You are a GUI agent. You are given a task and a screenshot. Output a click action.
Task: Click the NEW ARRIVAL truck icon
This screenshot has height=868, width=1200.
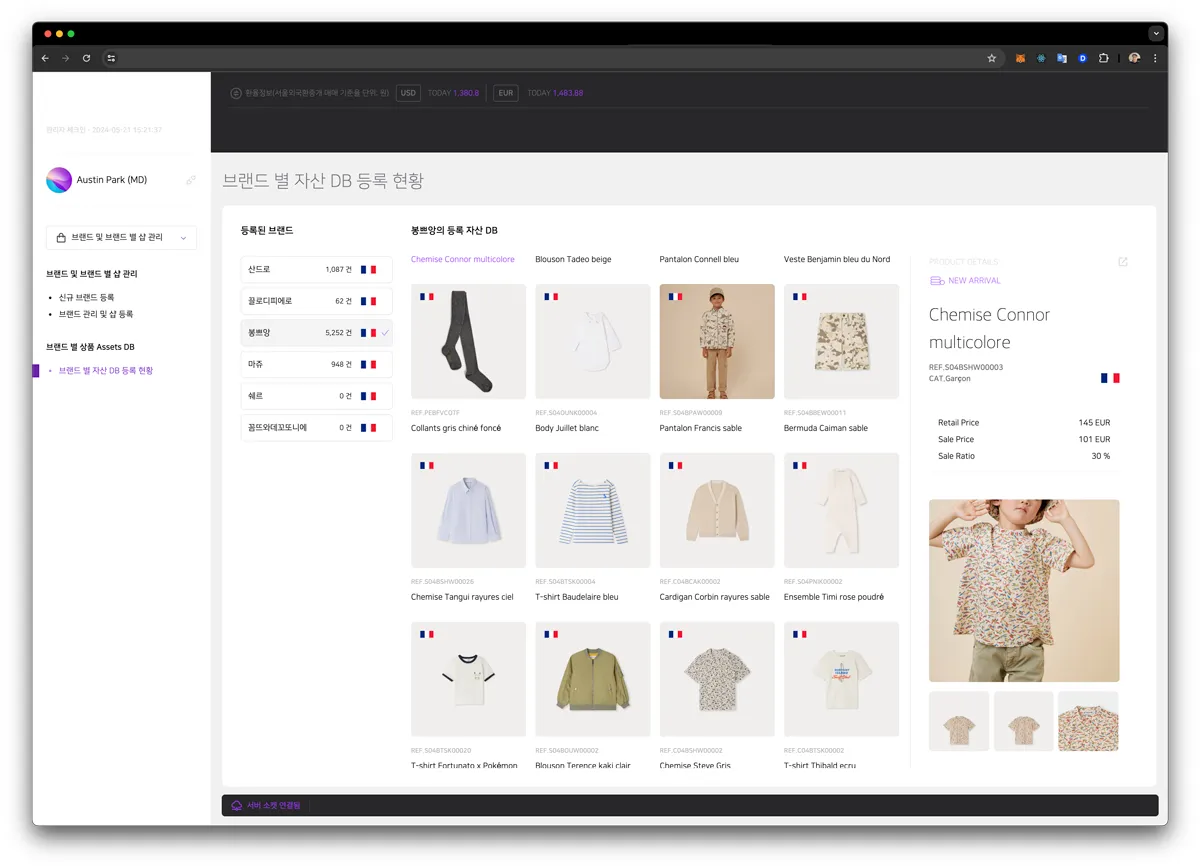(937, 281)
